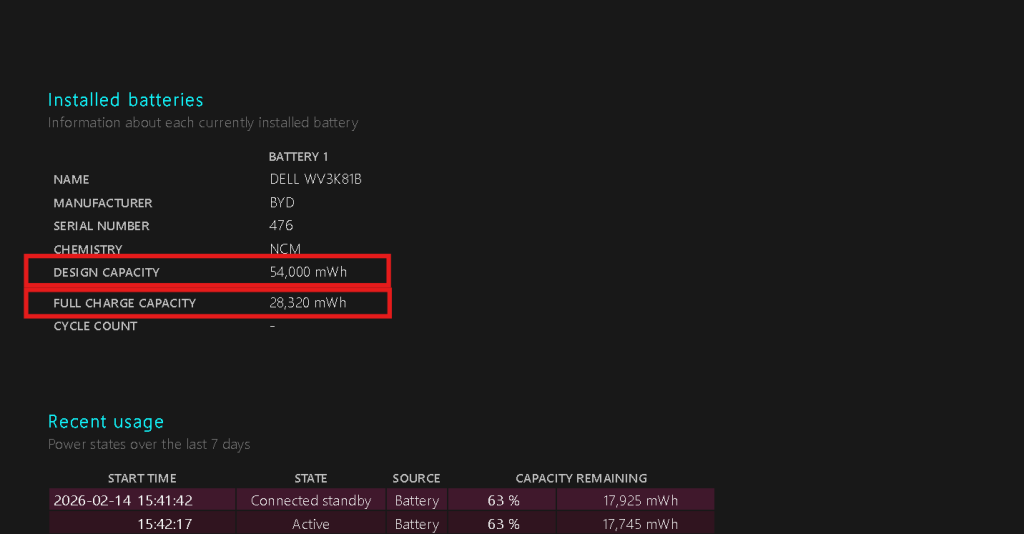Select the 2026-02-14 15:41:42 start time cell
The image size is (1024, 534).
point(123,501)
